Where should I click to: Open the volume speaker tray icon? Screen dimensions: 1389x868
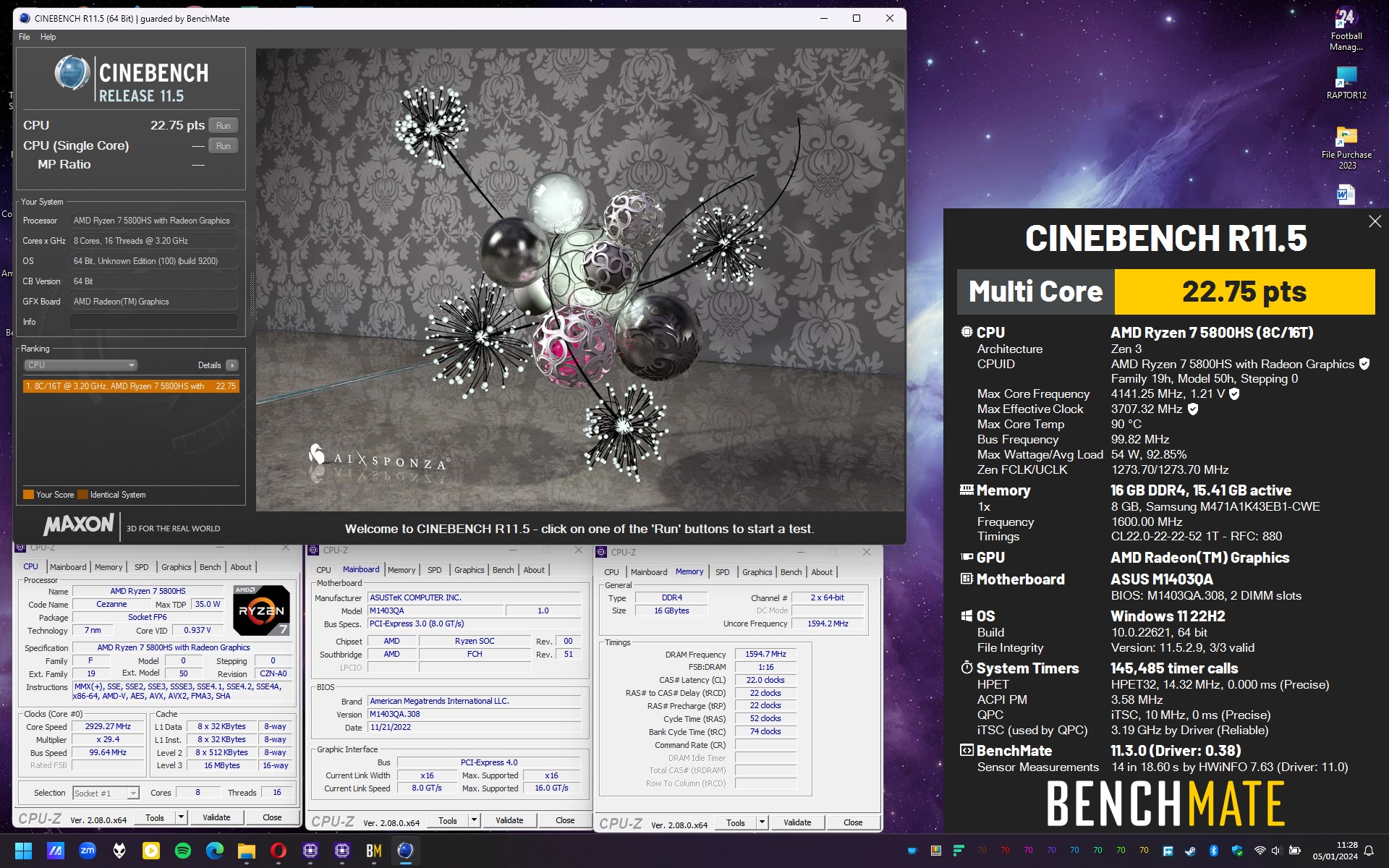[1276, 851]
